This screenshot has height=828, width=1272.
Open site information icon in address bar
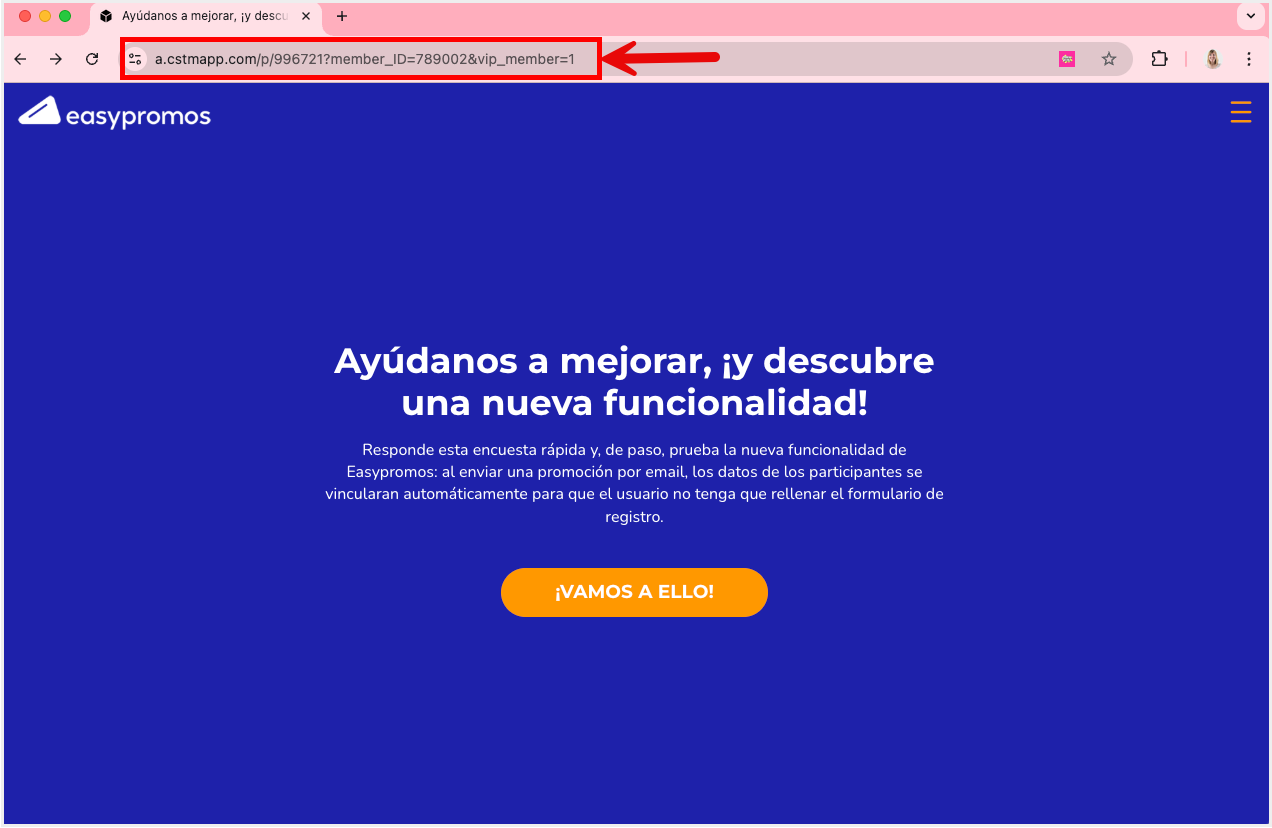[x=136, y=59]
